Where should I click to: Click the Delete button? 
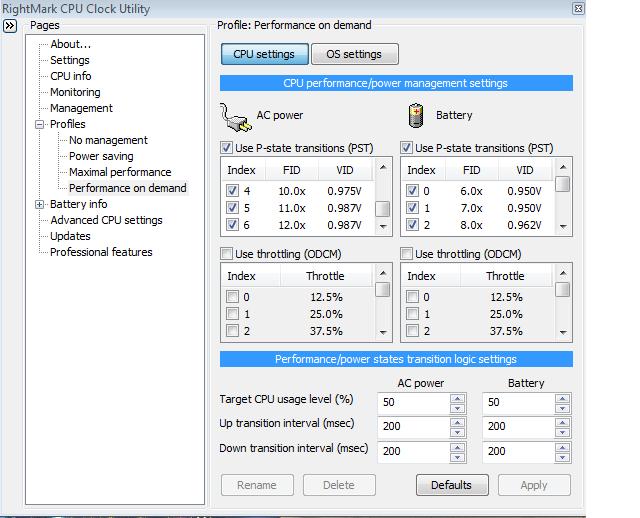pos(339,485)
